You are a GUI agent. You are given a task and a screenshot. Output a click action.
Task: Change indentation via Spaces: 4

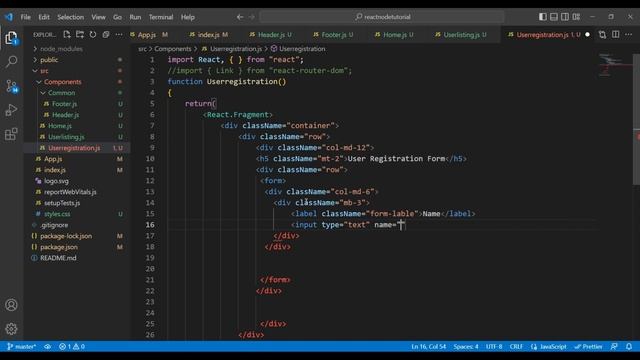466,347
